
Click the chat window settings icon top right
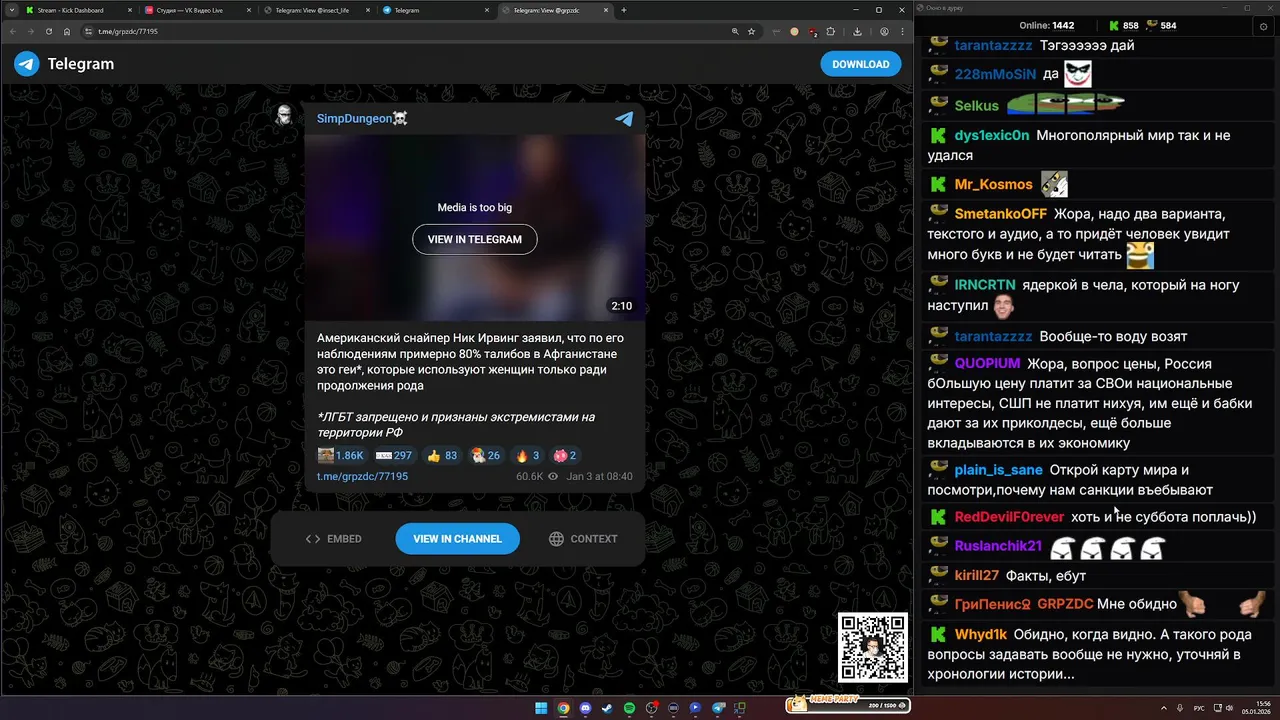point(1263,26)
